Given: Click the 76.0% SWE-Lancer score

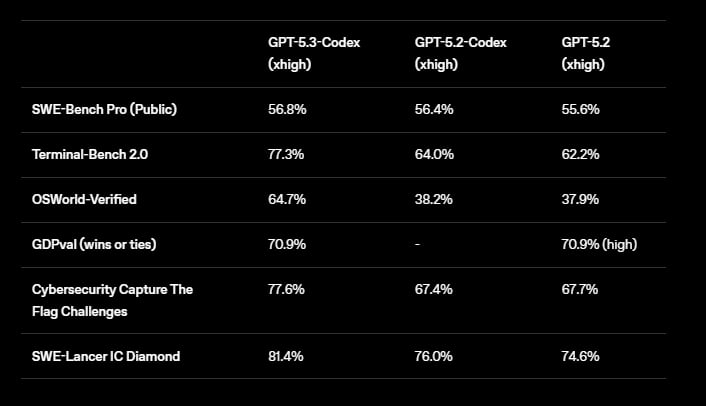Looking at the screenshot, I should [x=434, y=356].
